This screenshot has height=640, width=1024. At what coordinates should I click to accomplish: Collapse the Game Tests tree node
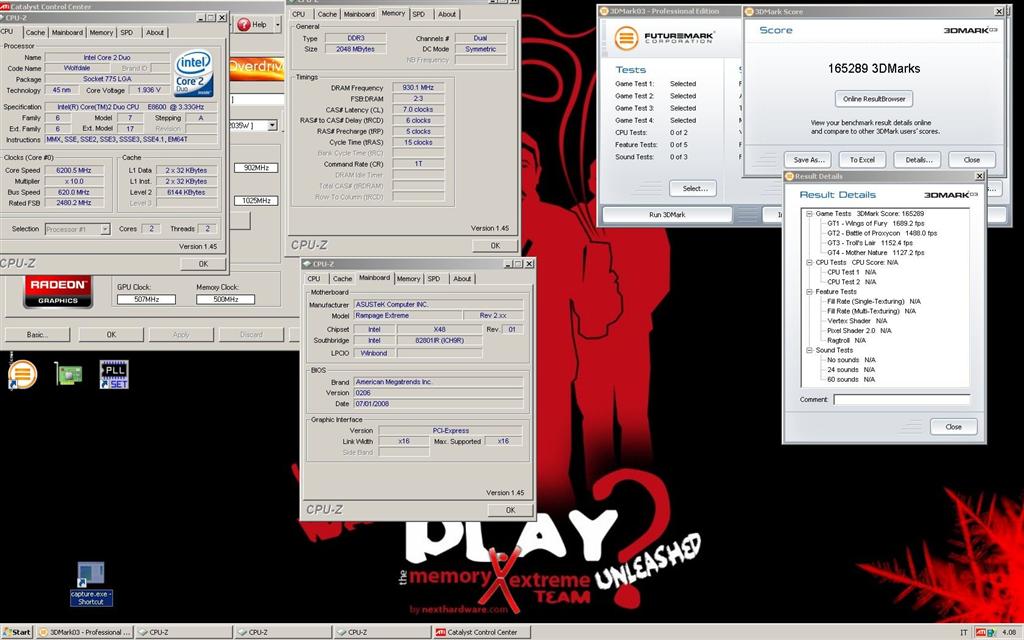tap(809, 214)
